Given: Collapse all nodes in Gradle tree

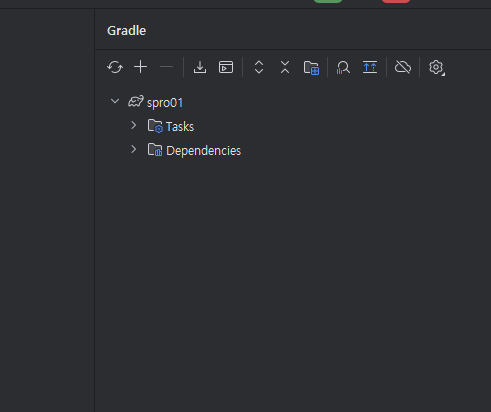Looking at the screenshot, I should 285,67.
